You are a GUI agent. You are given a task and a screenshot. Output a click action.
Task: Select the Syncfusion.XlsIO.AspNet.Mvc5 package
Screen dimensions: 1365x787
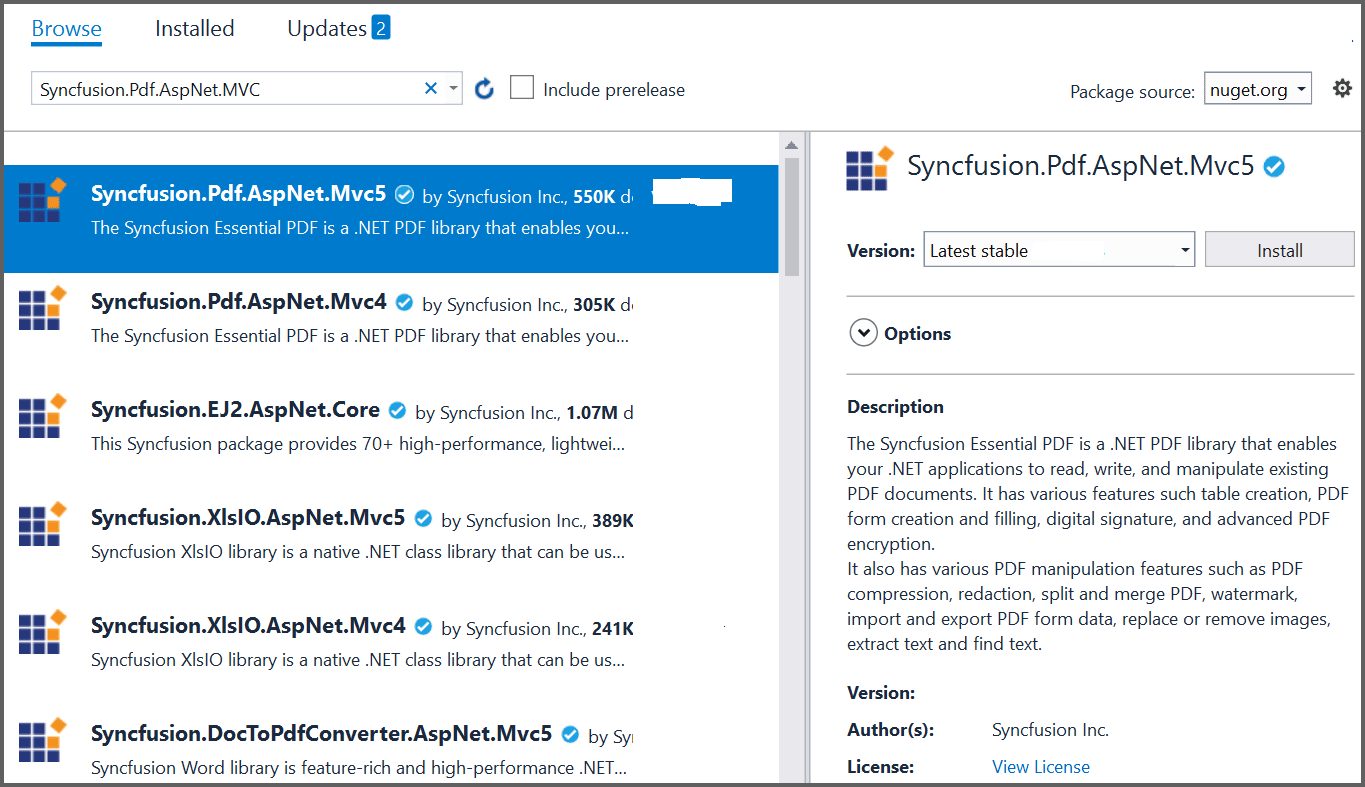[x=391, y=543]
